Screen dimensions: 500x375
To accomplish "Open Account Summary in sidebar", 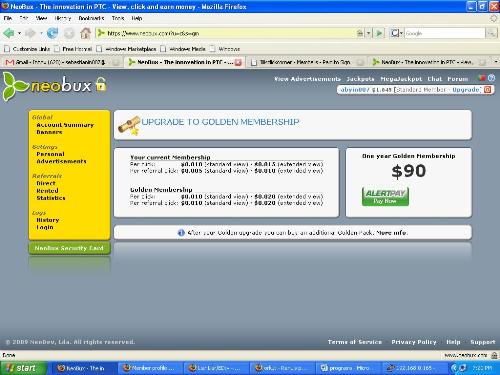I will point(65,125).
